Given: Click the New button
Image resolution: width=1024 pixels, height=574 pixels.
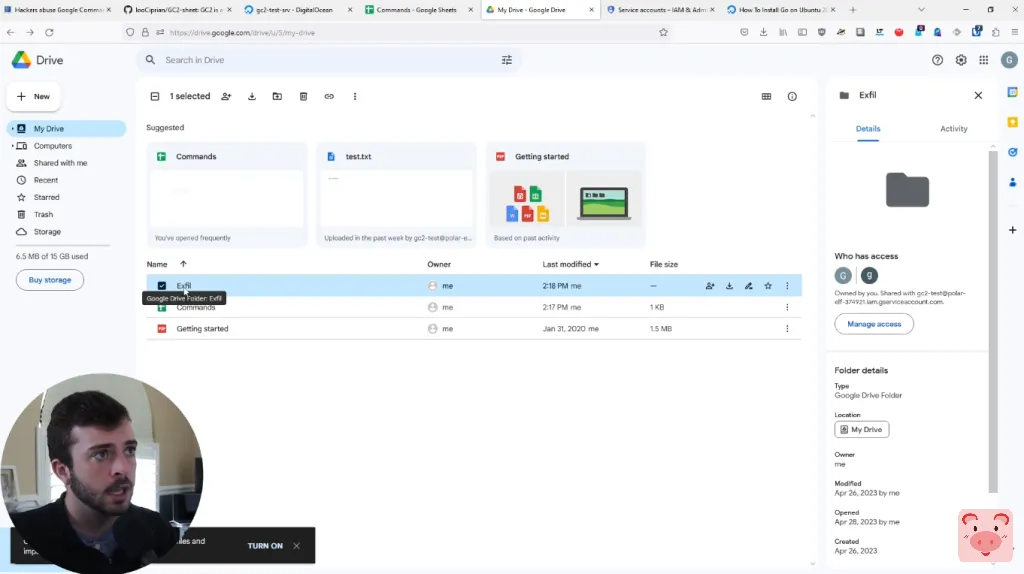Looking at the screenshot, I should [33, 96].
